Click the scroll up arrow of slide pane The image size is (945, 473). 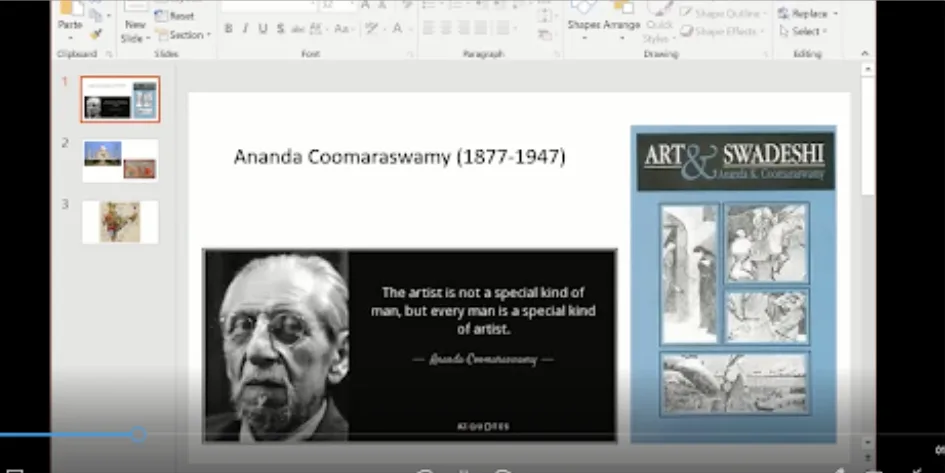click(x=868, y=69)
